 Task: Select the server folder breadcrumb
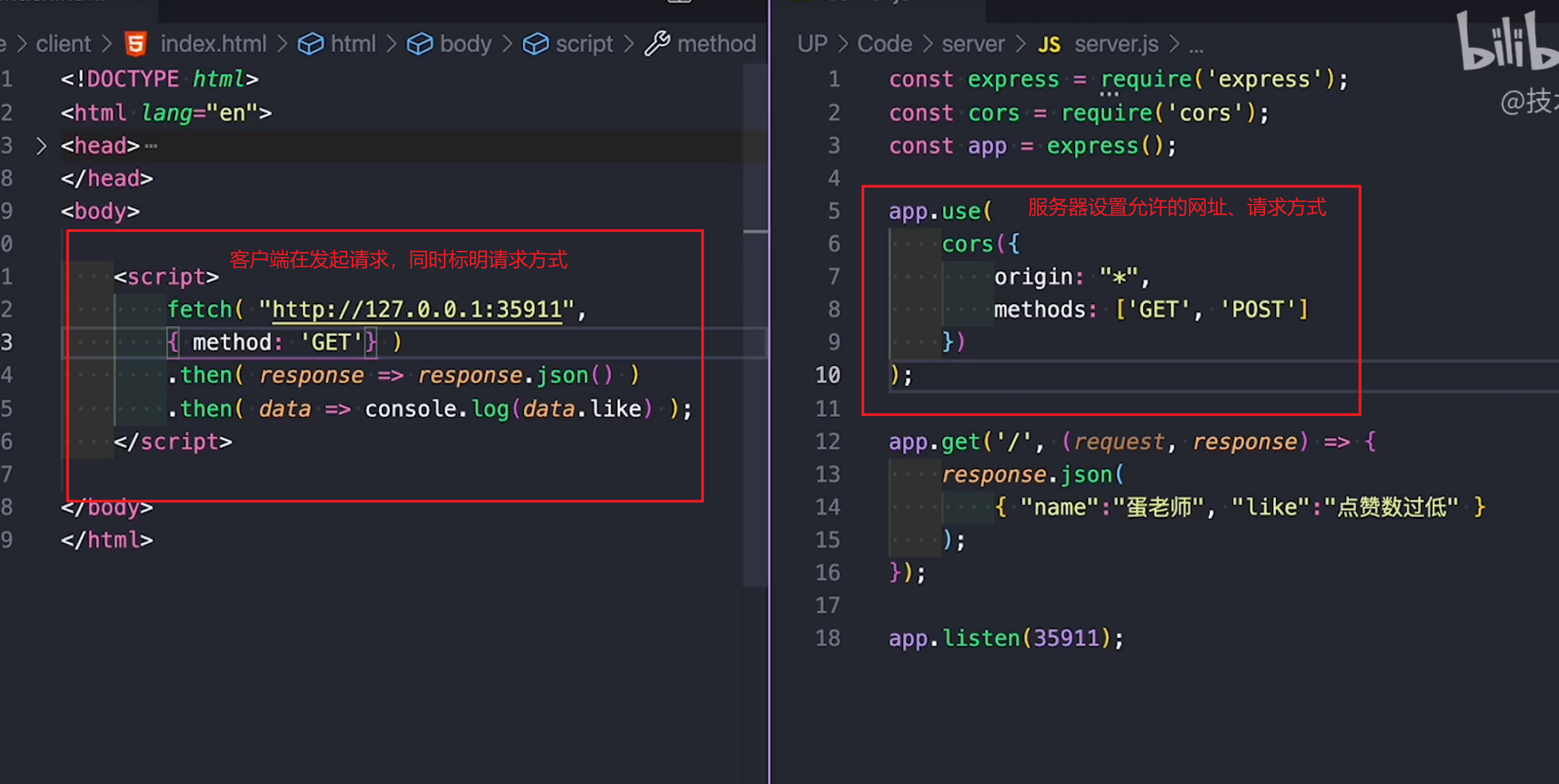point(973,44)
